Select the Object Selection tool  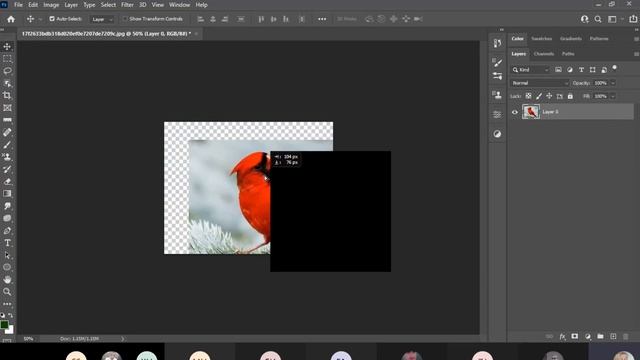coord(7,83)
